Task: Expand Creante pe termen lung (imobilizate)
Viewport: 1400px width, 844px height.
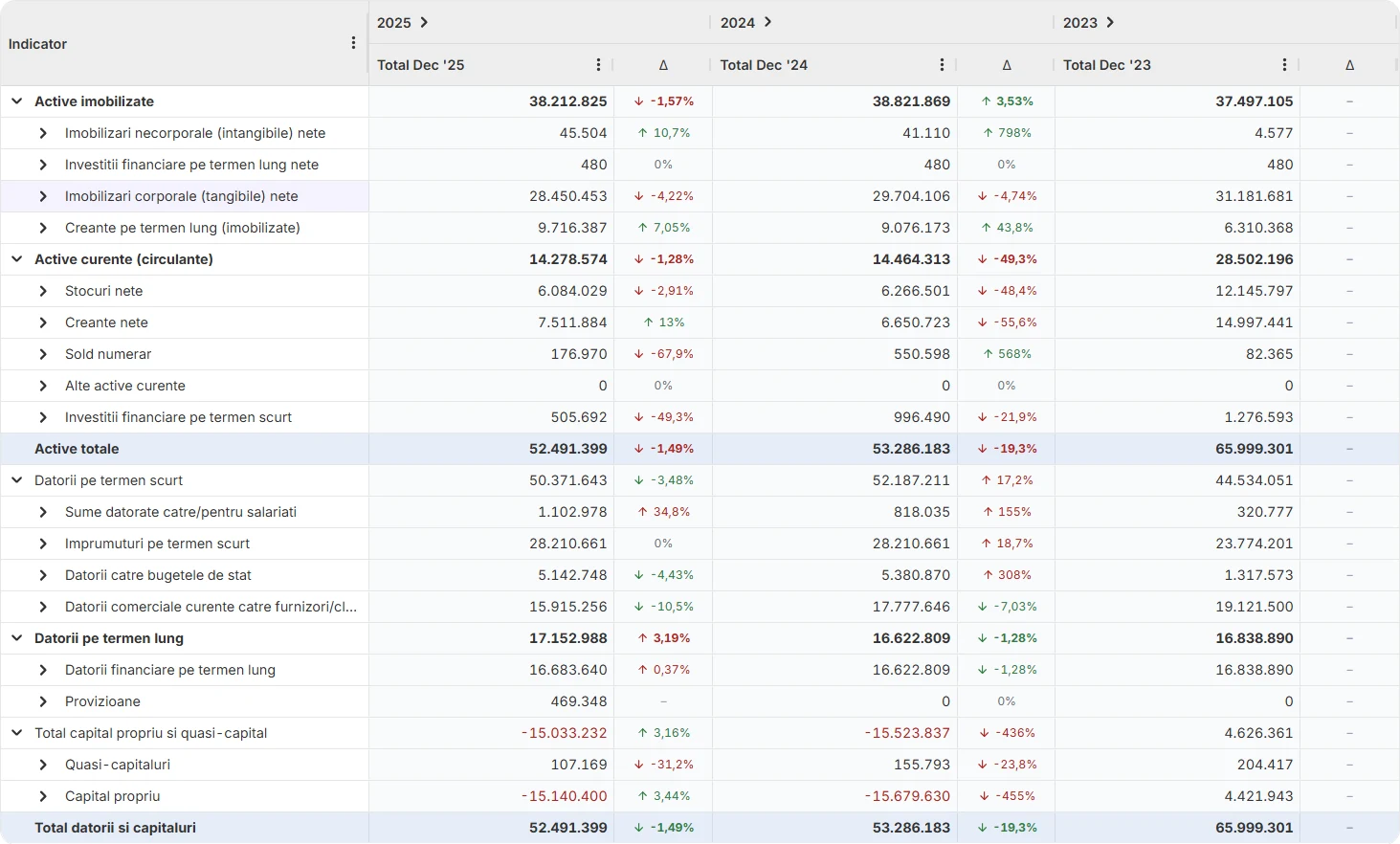Action: click(43, 228)
